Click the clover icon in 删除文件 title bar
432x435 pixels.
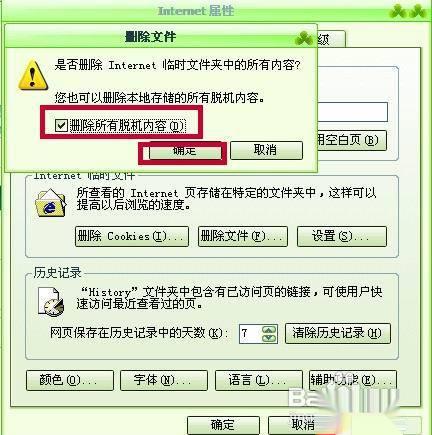click(303, 38)
